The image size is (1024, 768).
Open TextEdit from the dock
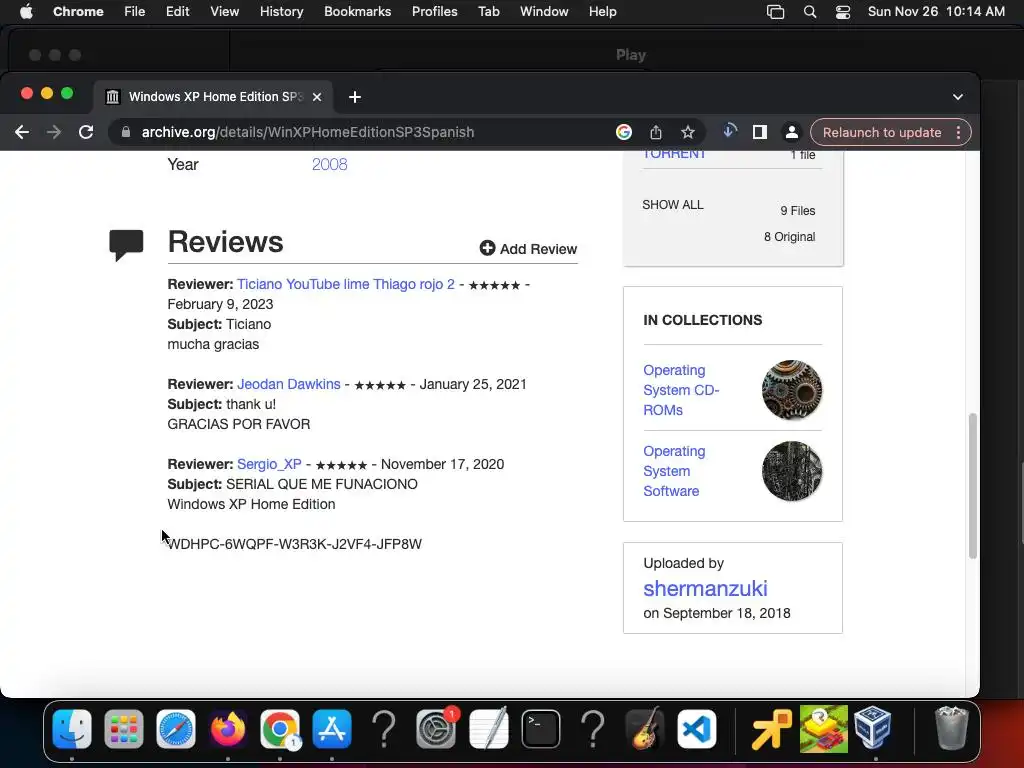pyautogui.click(x=488, y=728)
